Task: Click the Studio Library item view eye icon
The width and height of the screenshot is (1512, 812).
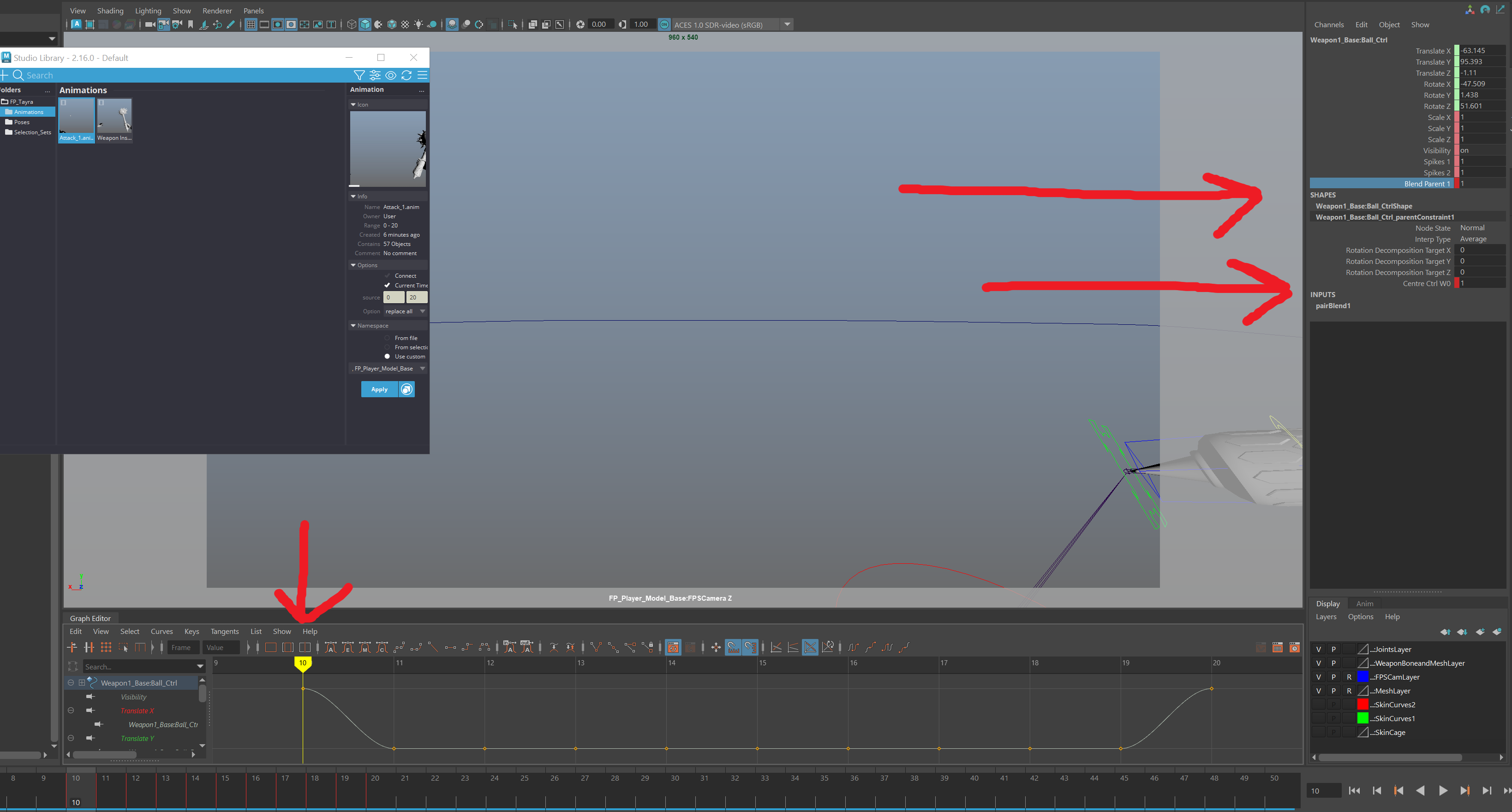Action: 390,75
